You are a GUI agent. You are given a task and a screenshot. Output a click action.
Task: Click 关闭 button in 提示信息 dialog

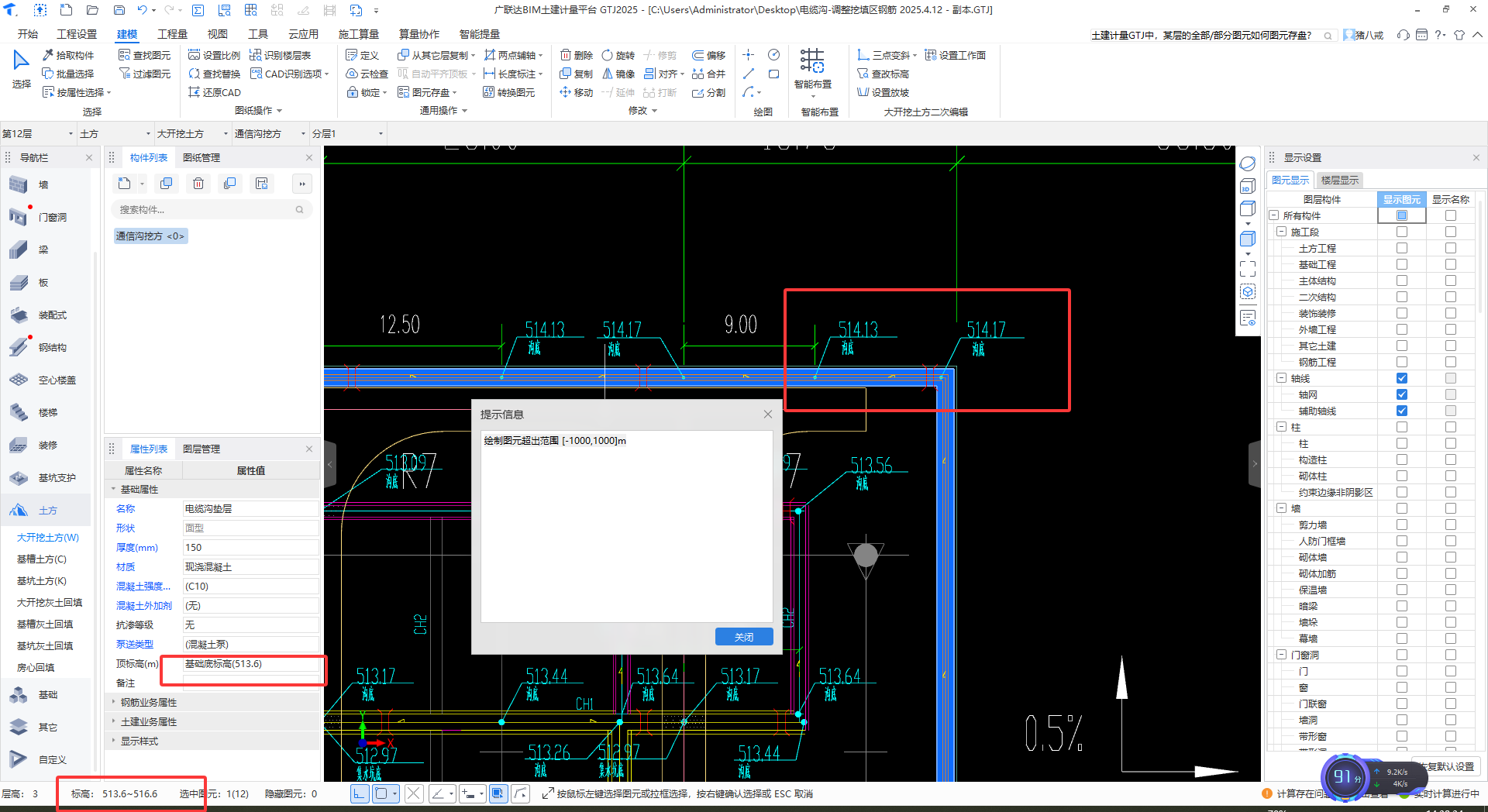point(744,637)
